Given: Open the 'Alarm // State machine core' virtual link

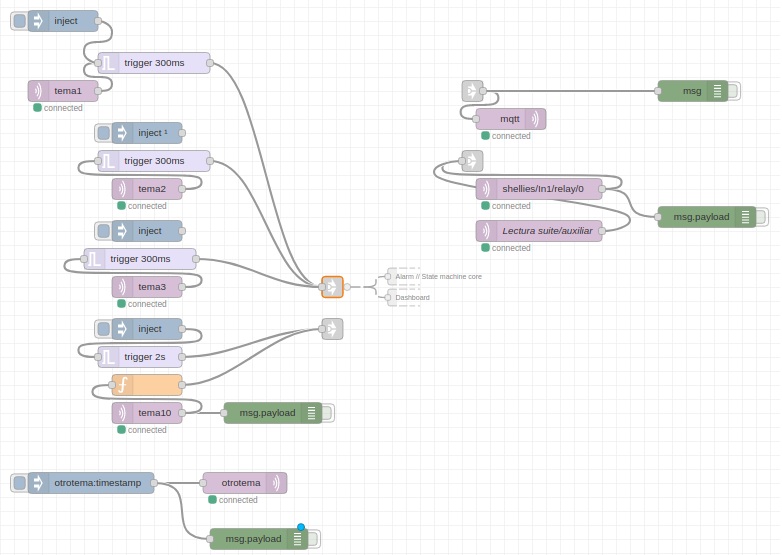Looking at the screenshot, I should (438, 276).
